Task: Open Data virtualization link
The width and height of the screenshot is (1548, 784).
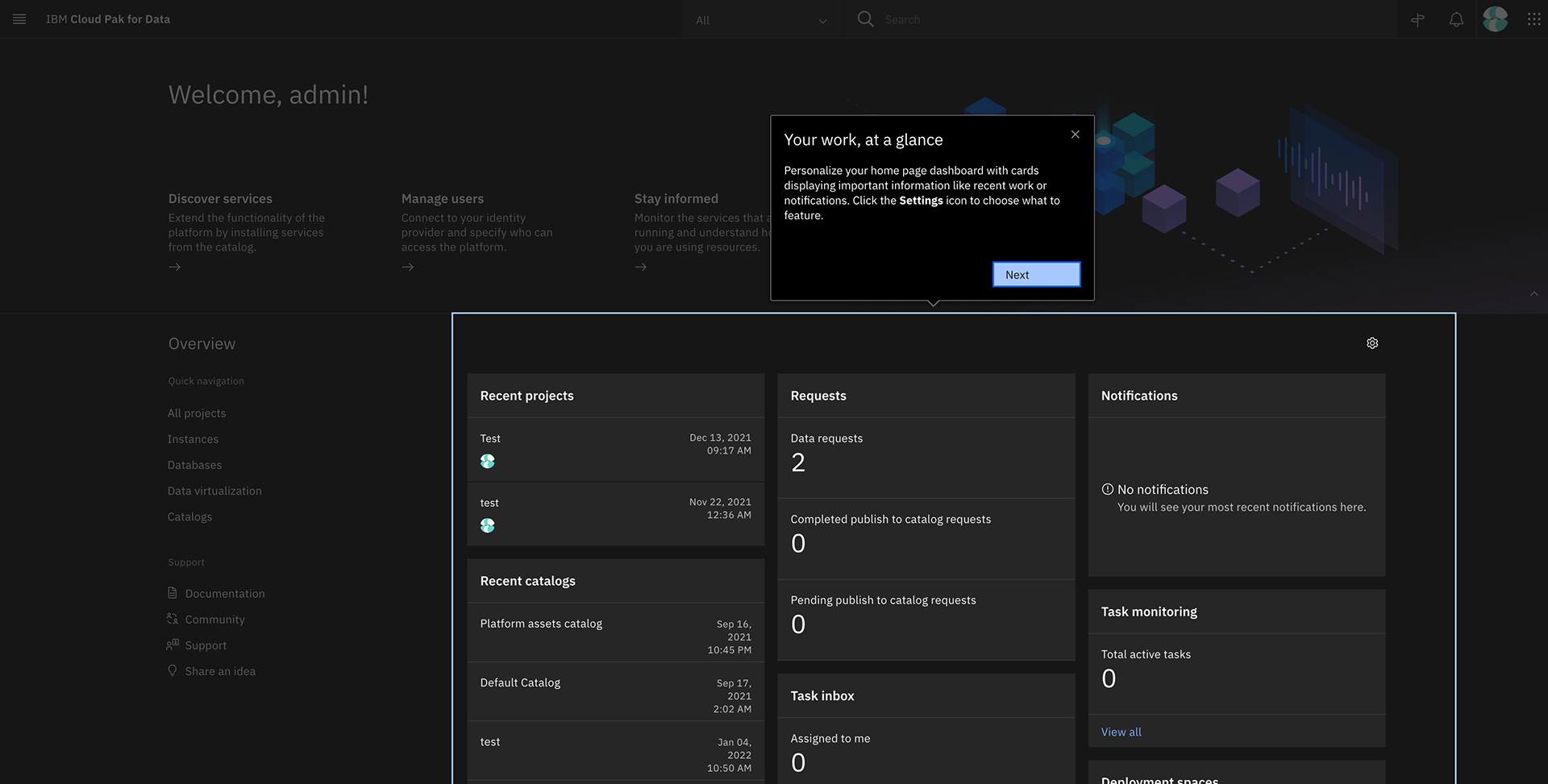Action: click(214, 491)
